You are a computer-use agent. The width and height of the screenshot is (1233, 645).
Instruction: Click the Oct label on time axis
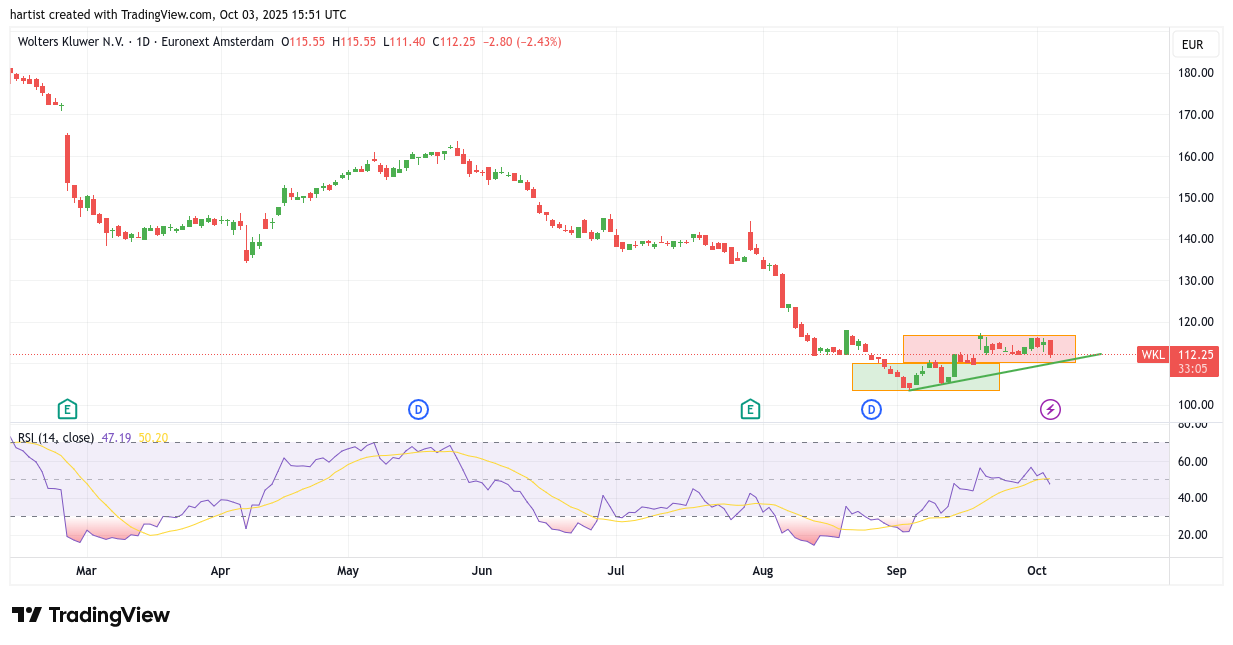tap(1037, 571)
